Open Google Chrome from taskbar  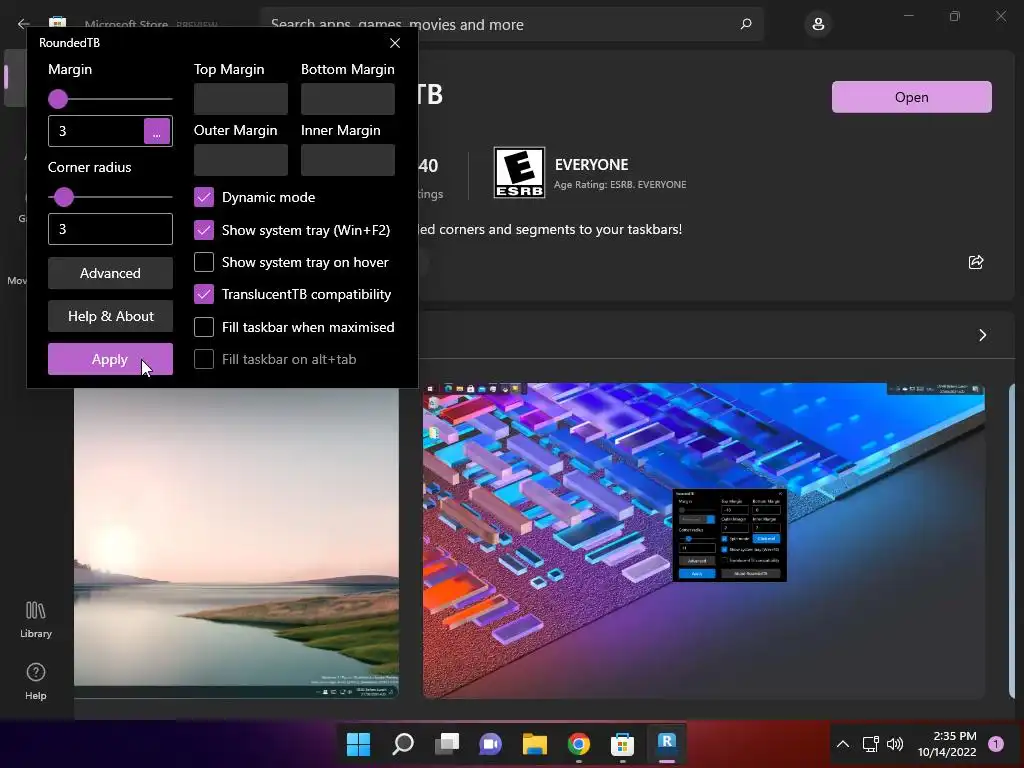579,744
